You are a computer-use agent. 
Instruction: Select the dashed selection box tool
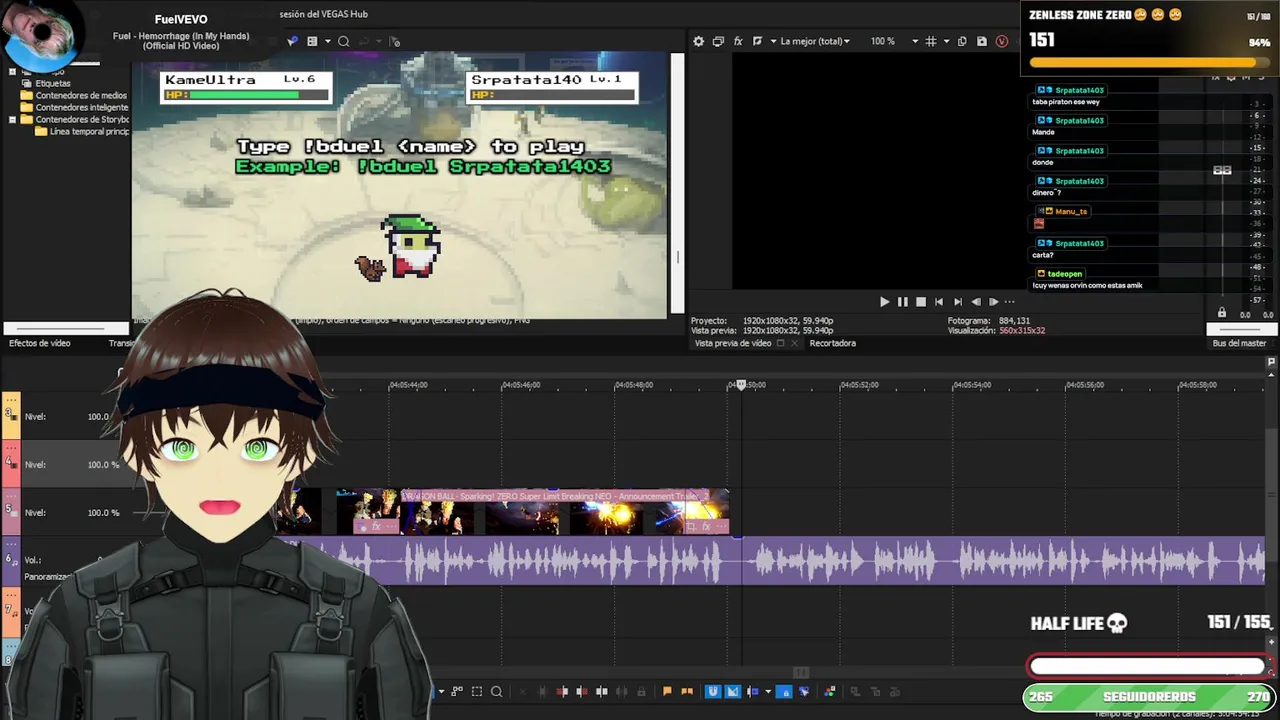477,691
